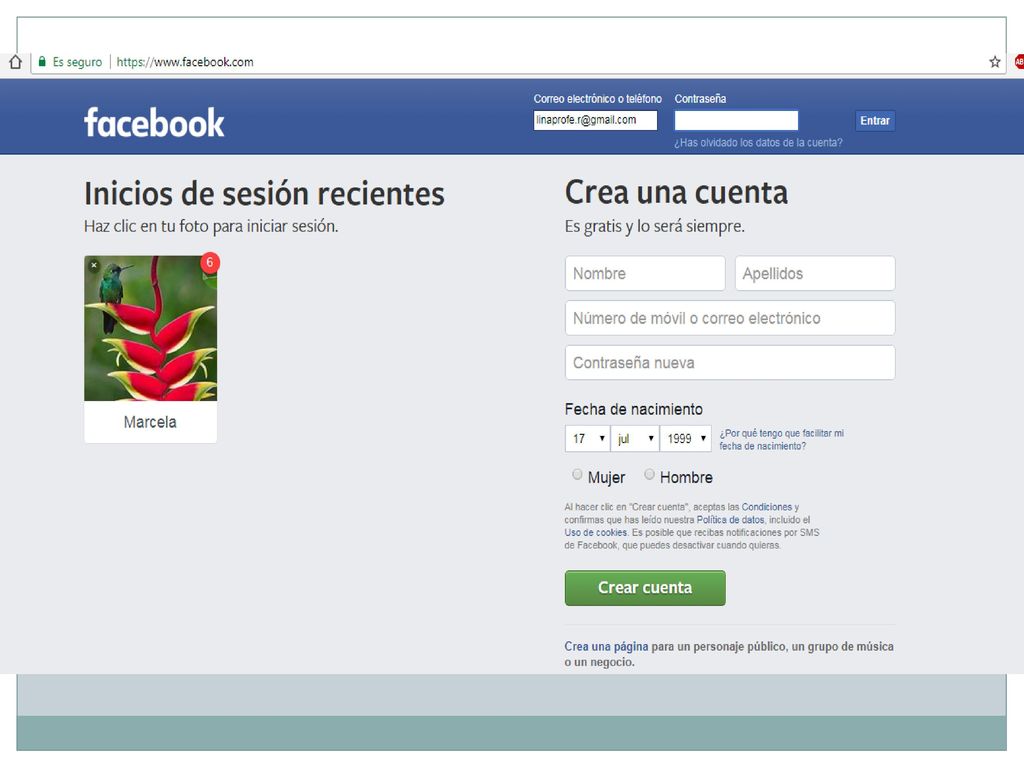Follow the Crea una página link
Image resolution: width=1024 pixels, height=768 pixels.
pyautogui.click(x=606, y=647)
